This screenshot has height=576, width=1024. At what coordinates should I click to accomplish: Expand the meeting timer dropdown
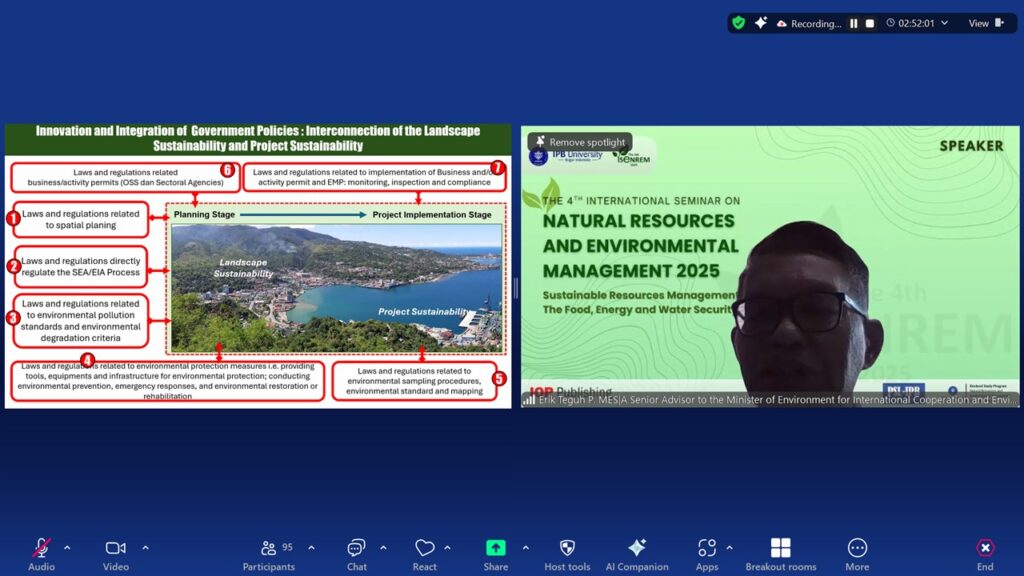click(944, 23)
